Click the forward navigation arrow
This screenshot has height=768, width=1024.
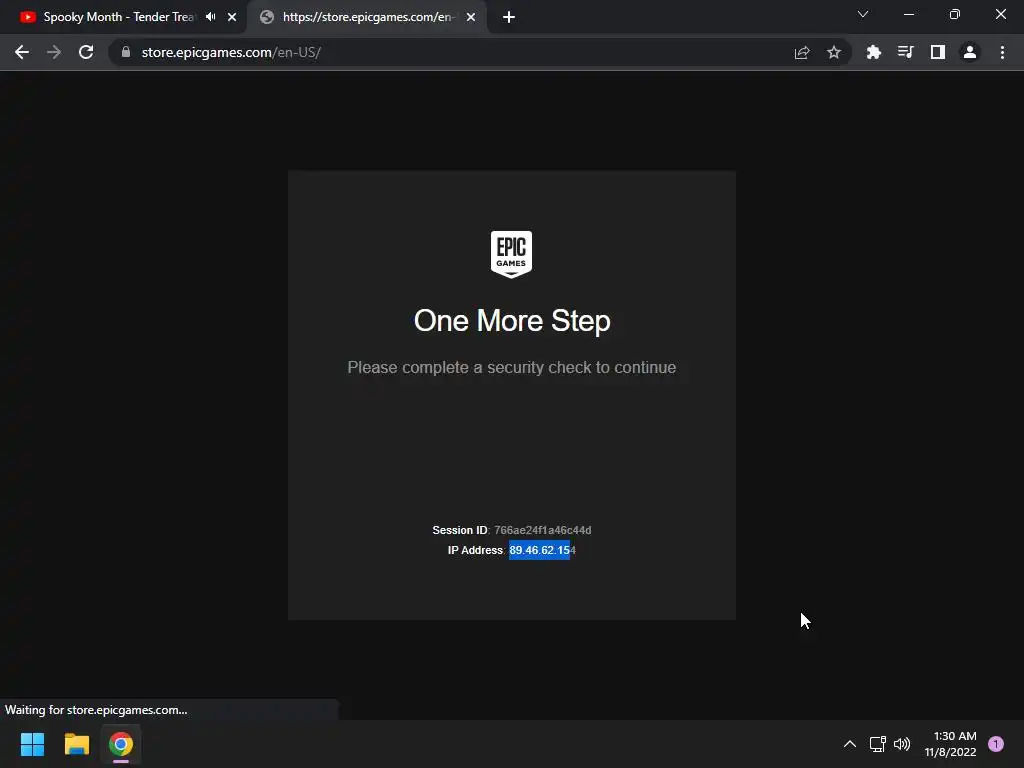(x=54, y=52)
